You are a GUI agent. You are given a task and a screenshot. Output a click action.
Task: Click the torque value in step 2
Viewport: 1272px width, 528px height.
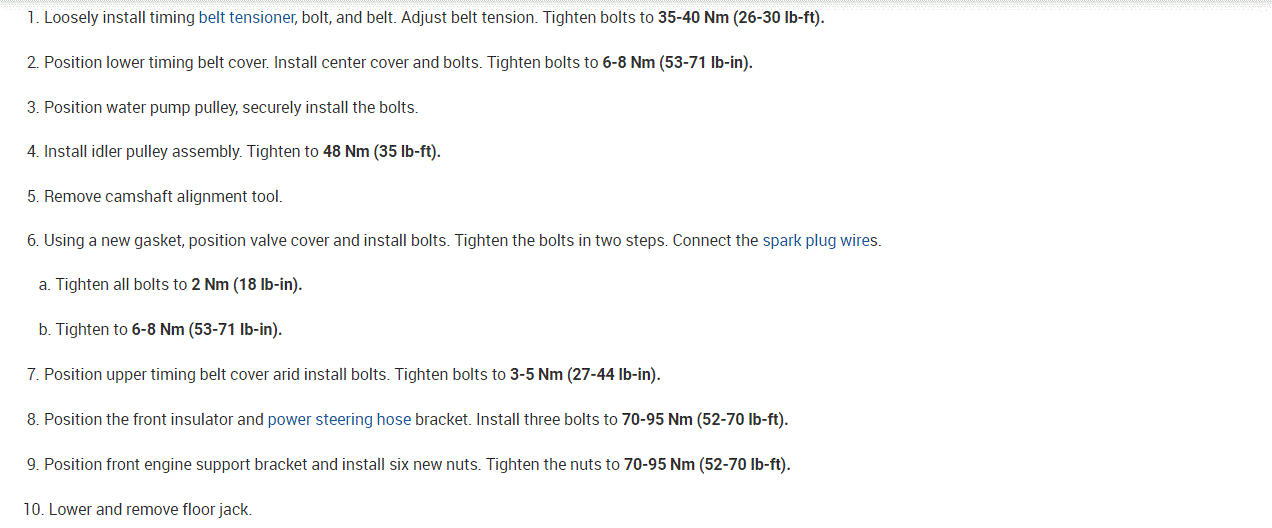pos(677,63)
